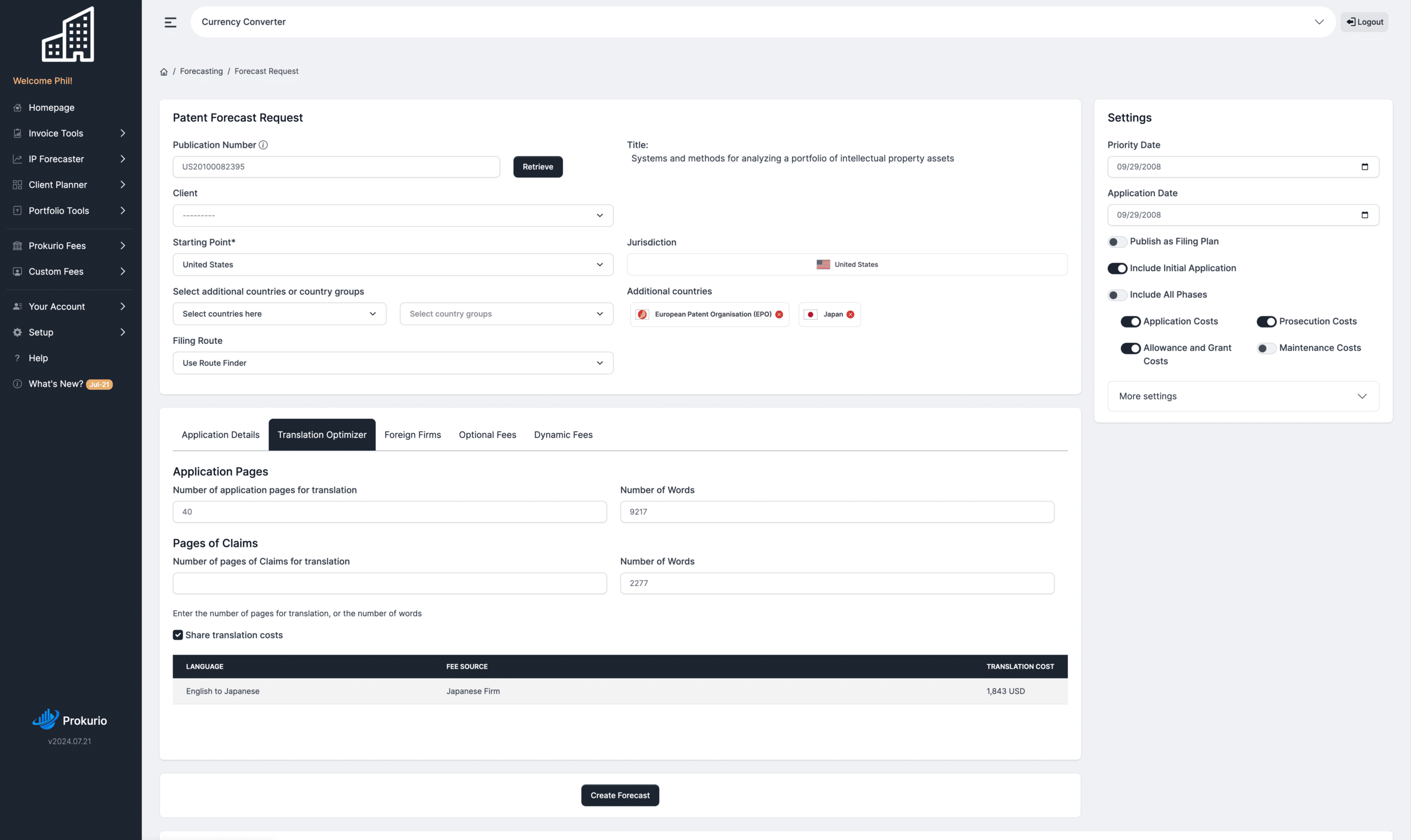Click the Homepage sidebar icon
1411x840 pixels.
(18, 107)
